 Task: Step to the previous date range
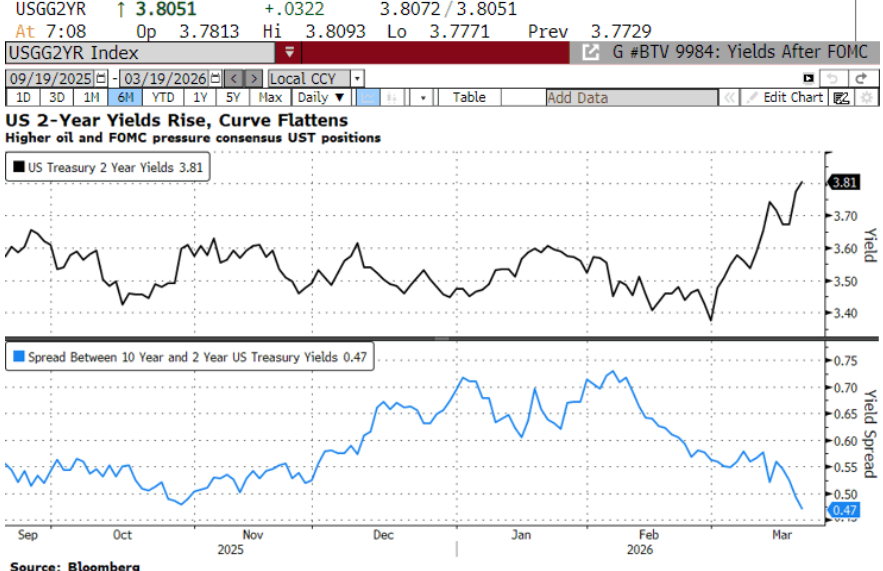click(x=234, y=78)
